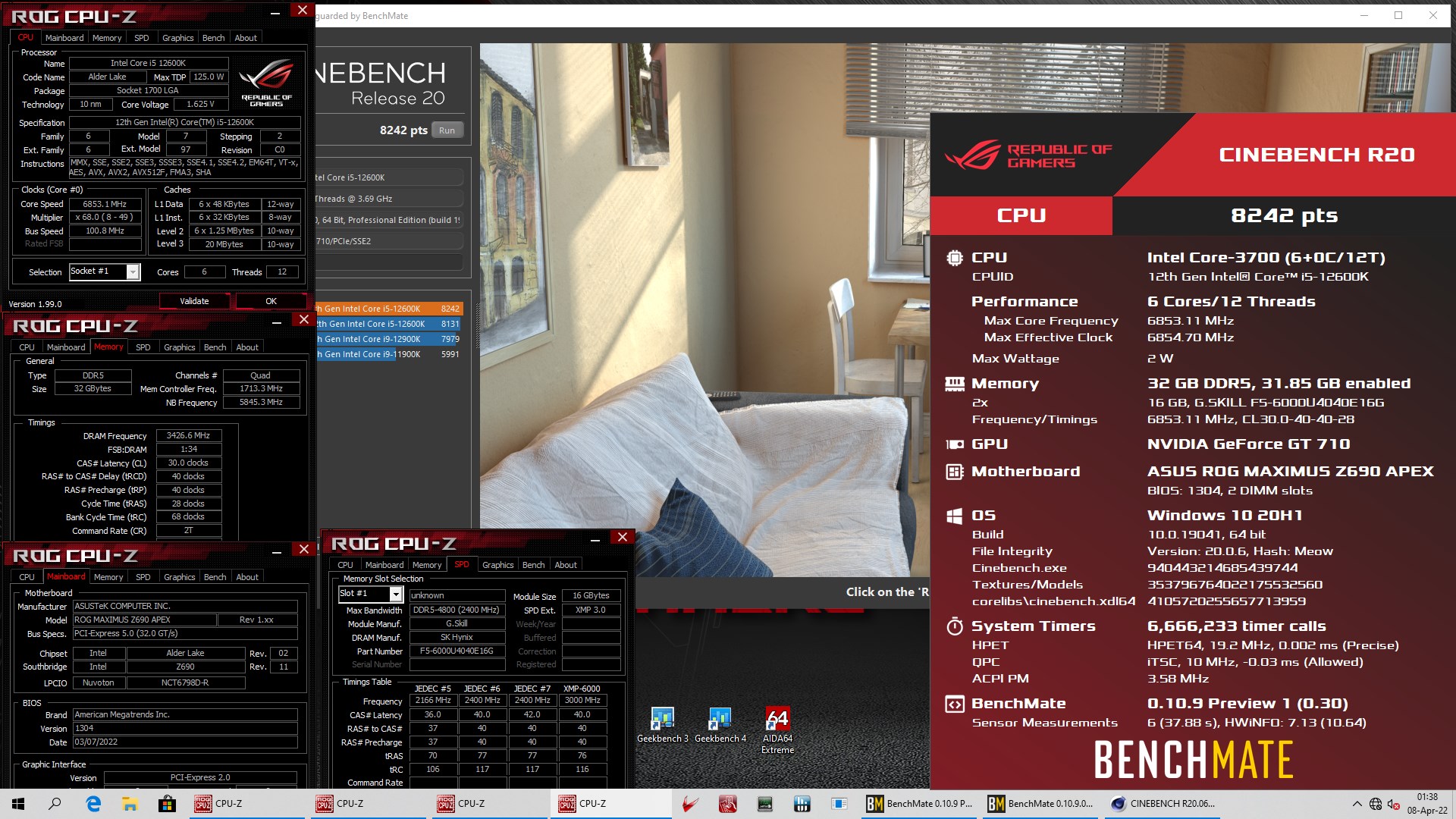The image size is (1456, 819).
Task: Click the red hand-holding-memory taskbar icon
Action: (x=728, y=804)
